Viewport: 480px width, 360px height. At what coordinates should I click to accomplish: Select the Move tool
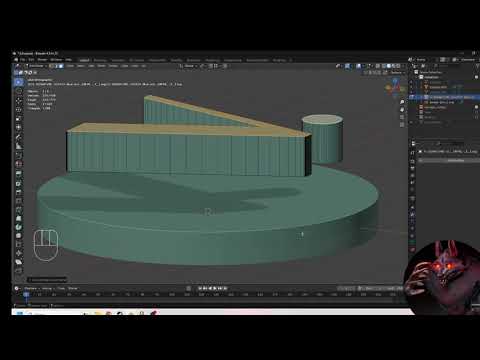[19, 101]
